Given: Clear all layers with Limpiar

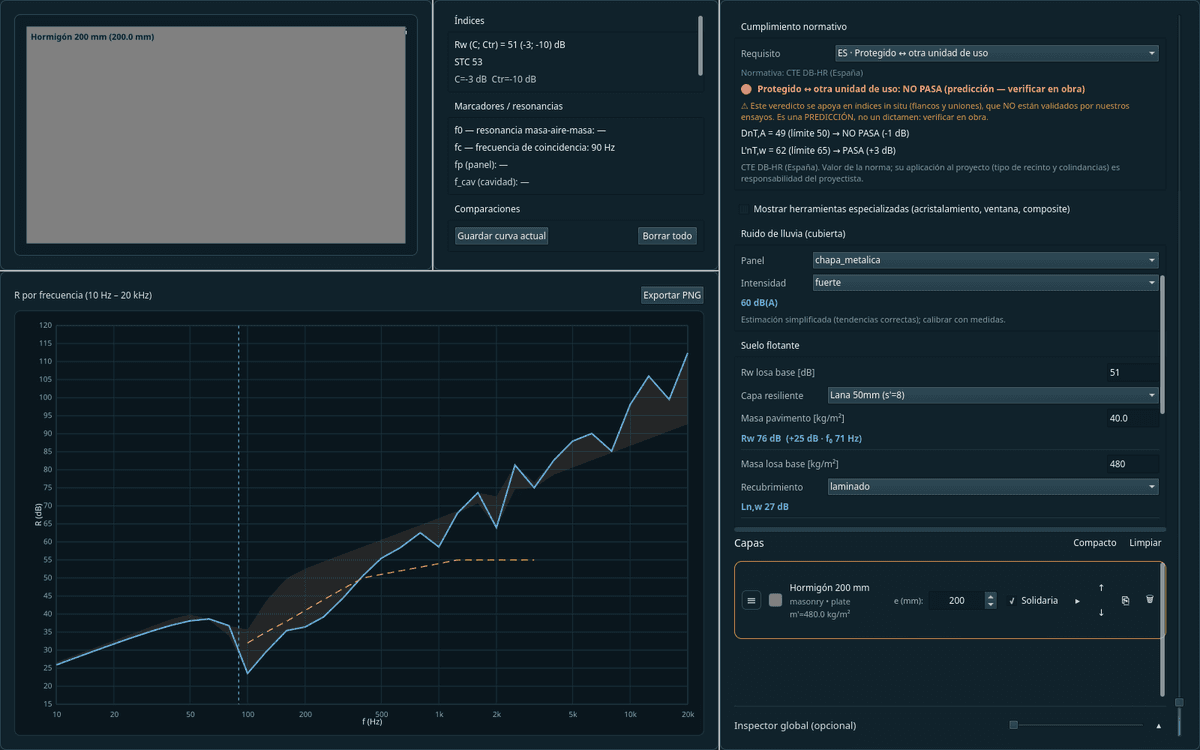Looking at the screenshot, I should tap(1145, 543).
